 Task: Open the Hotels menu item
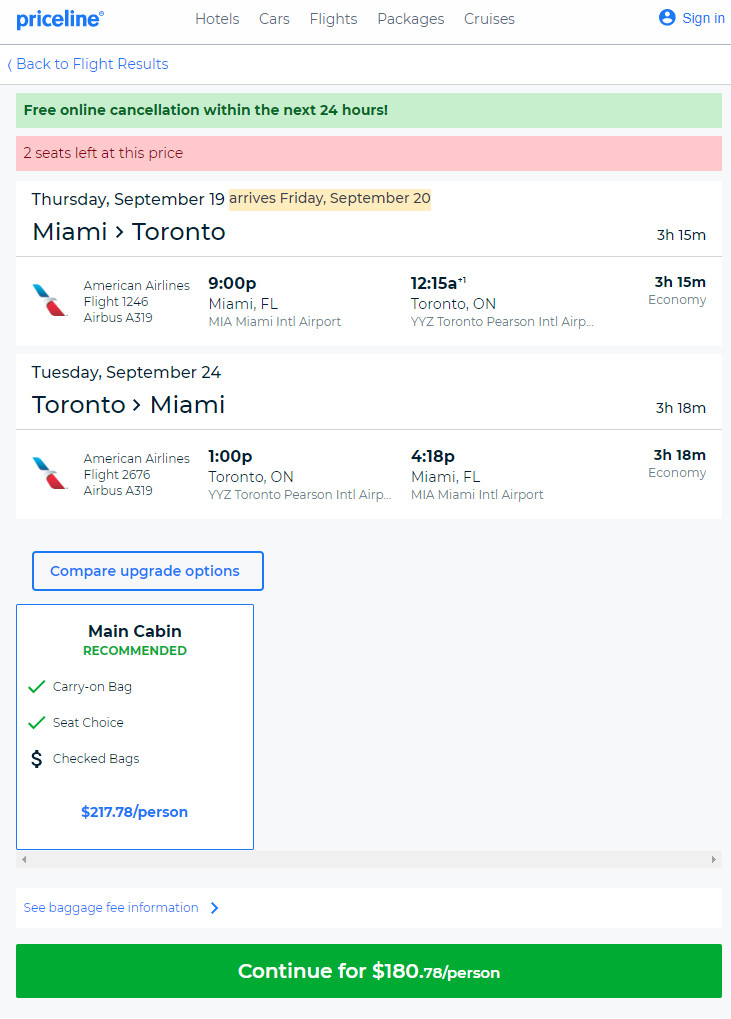[217, 19]
